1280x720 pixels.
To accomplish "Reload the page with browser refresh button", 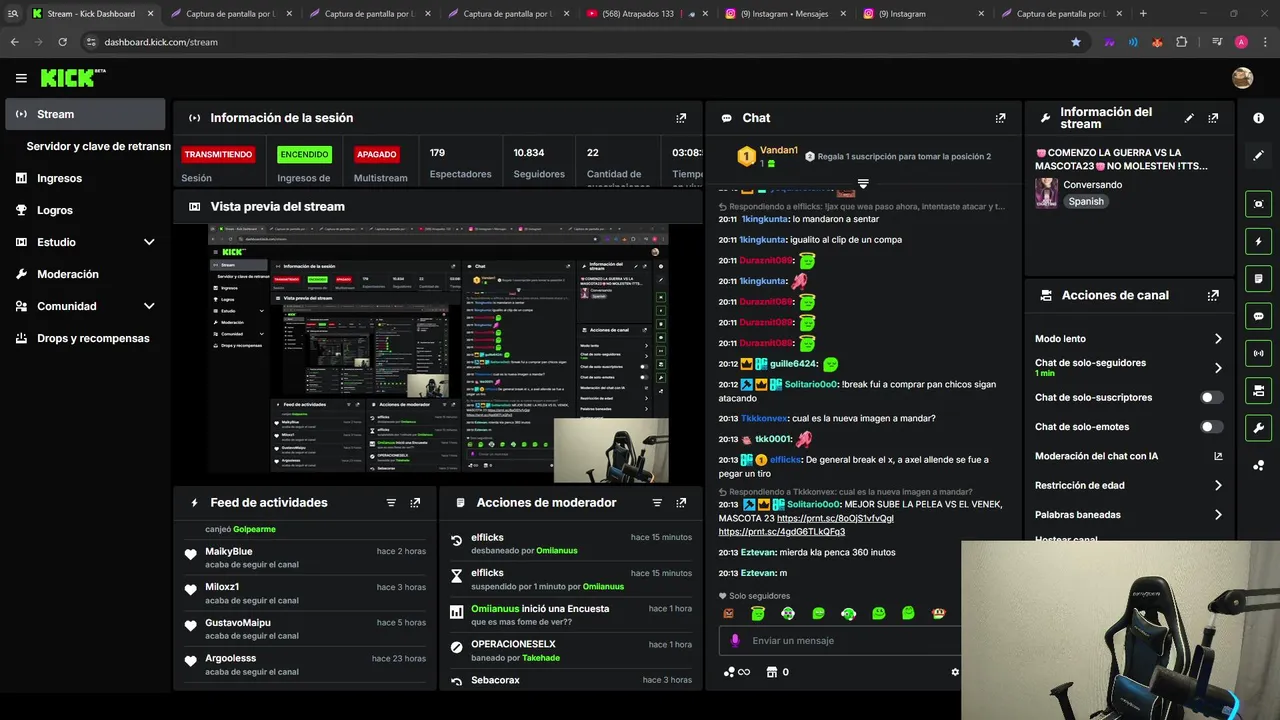I will (x=62, y=42).
